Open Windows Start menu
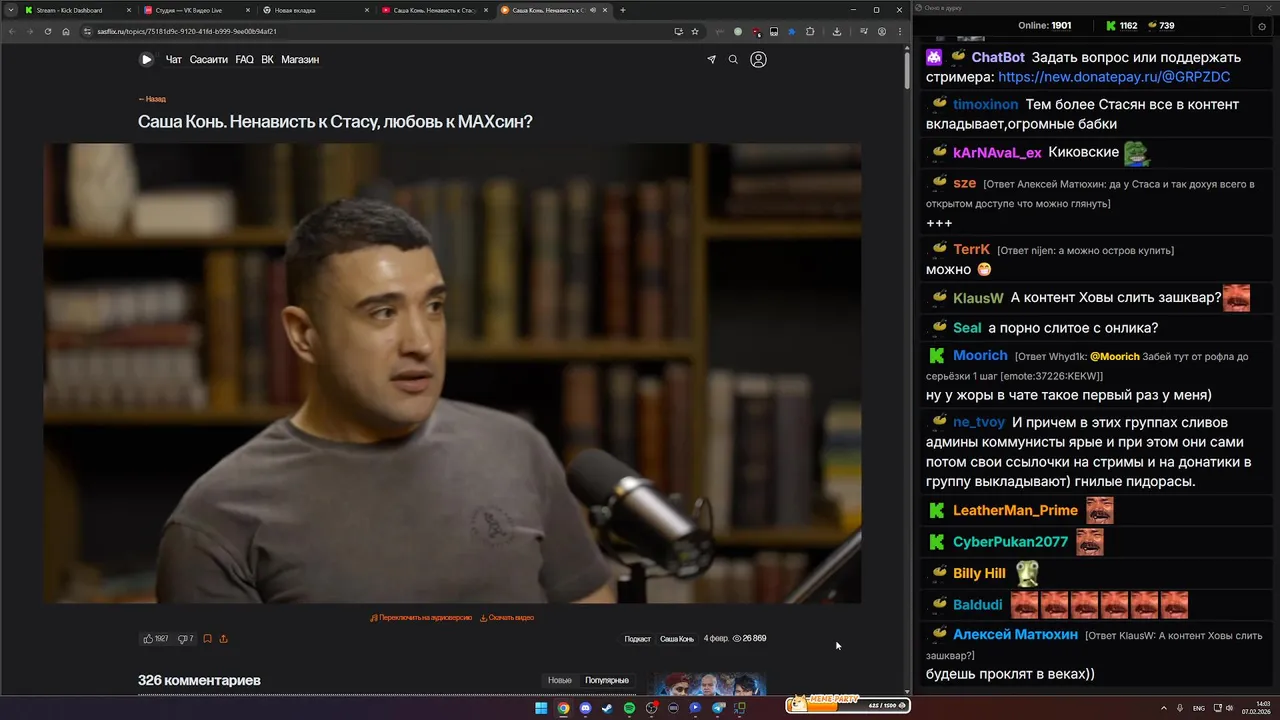This screenshot has width=1280, height=720. tap(541, 708)
